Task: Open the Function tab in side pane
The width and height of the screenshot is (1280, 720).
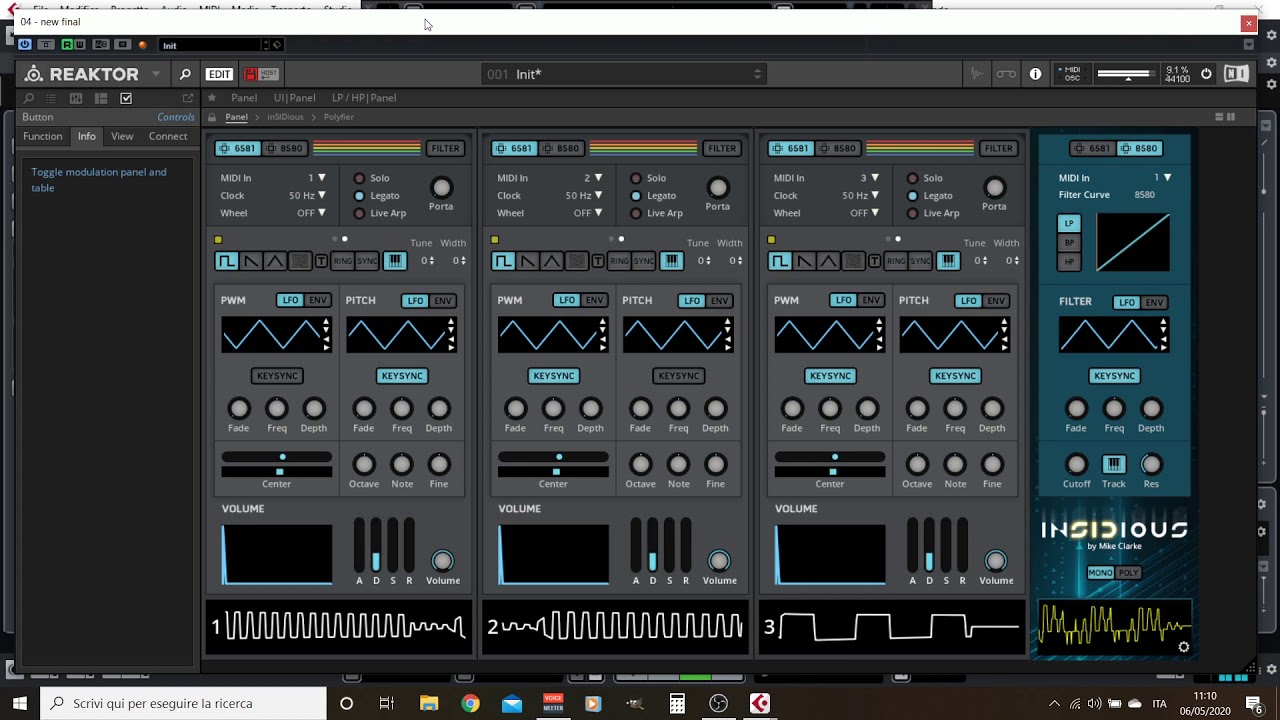Action: pyautogui.click(x=43, y=136)
